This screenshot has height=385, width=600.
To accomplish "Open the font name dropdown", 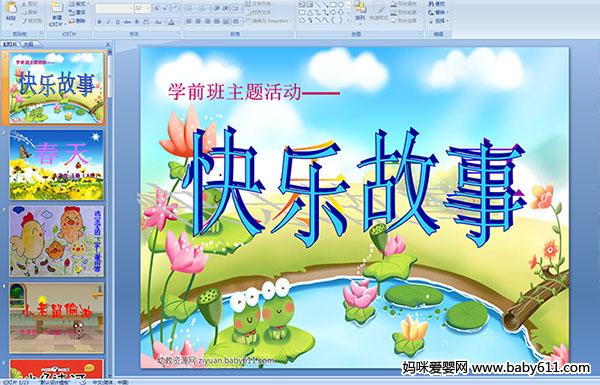I will click(x=131, y=8).
